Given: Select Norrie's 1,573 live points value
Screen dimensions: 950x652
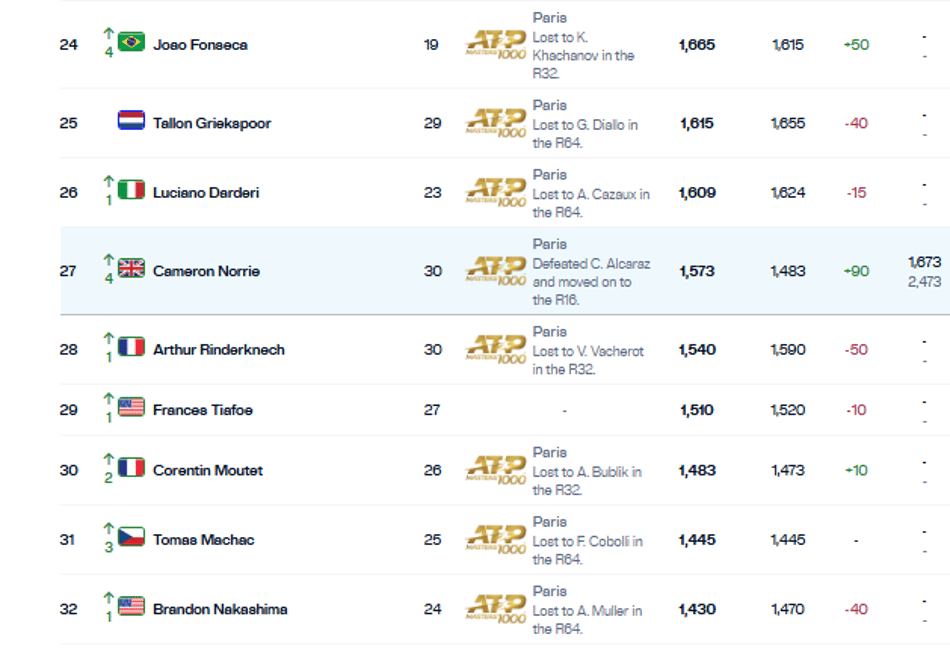Looking at the screenshot, I should click(697, 271).
